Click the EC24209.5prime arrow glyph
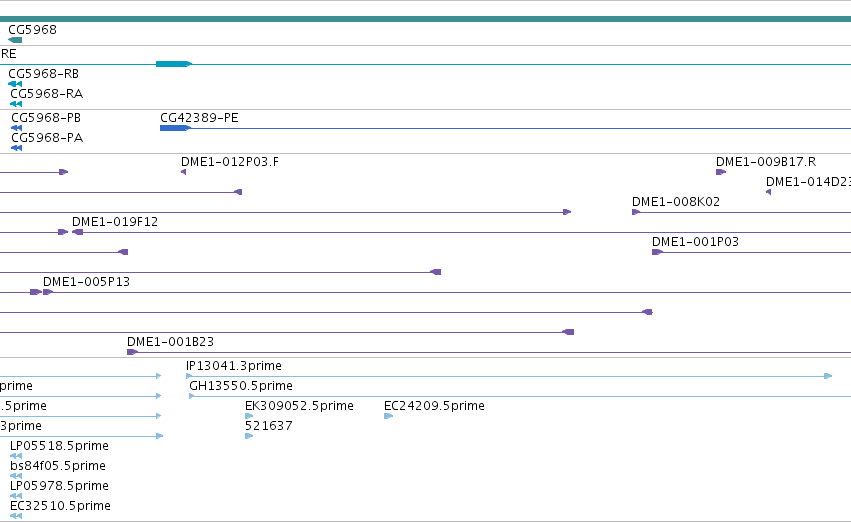 point(389,416)
